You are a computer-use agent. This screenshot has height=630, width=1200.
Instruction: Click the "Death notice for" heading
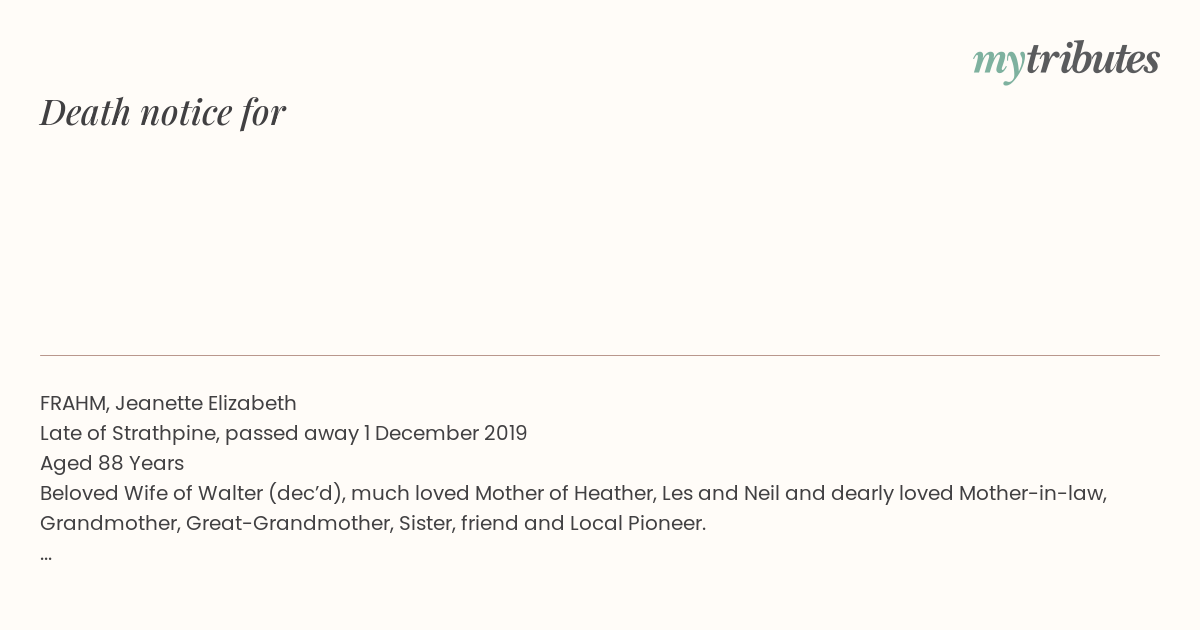coord(163,112)
